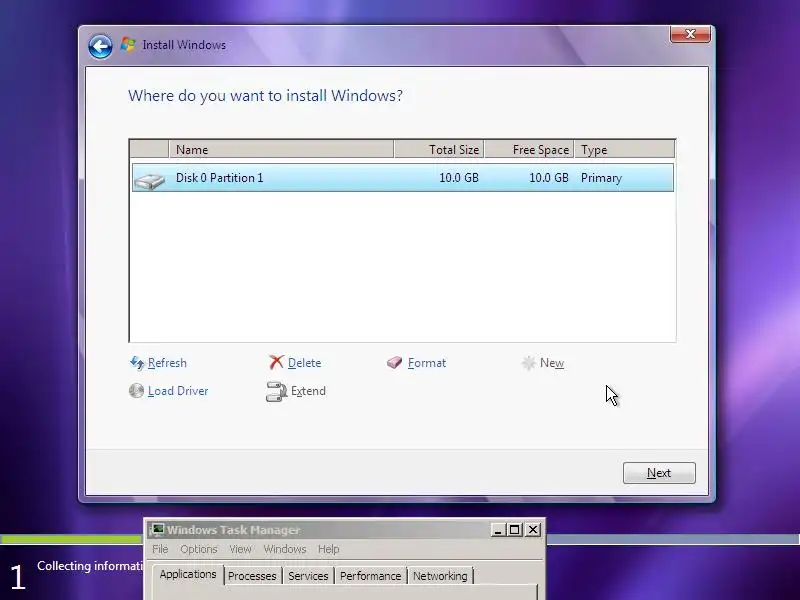Sort by the Type column header
Image resolution: width=800 pixels, height=600 pixels.
click(x=624, y=149)
